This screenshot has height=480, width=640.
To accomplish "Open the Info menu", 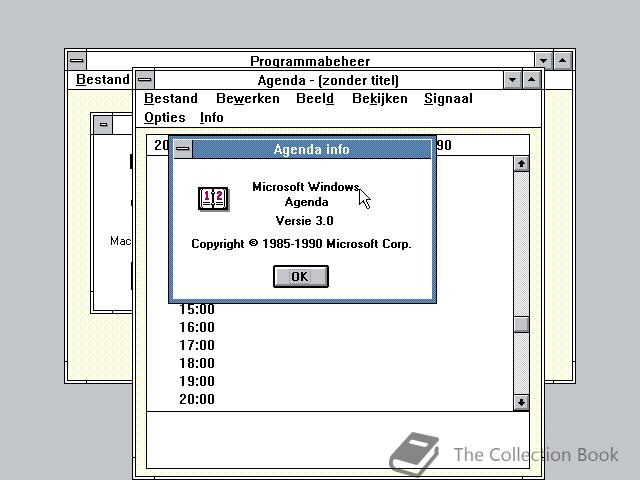I will [x=211, y=118].
